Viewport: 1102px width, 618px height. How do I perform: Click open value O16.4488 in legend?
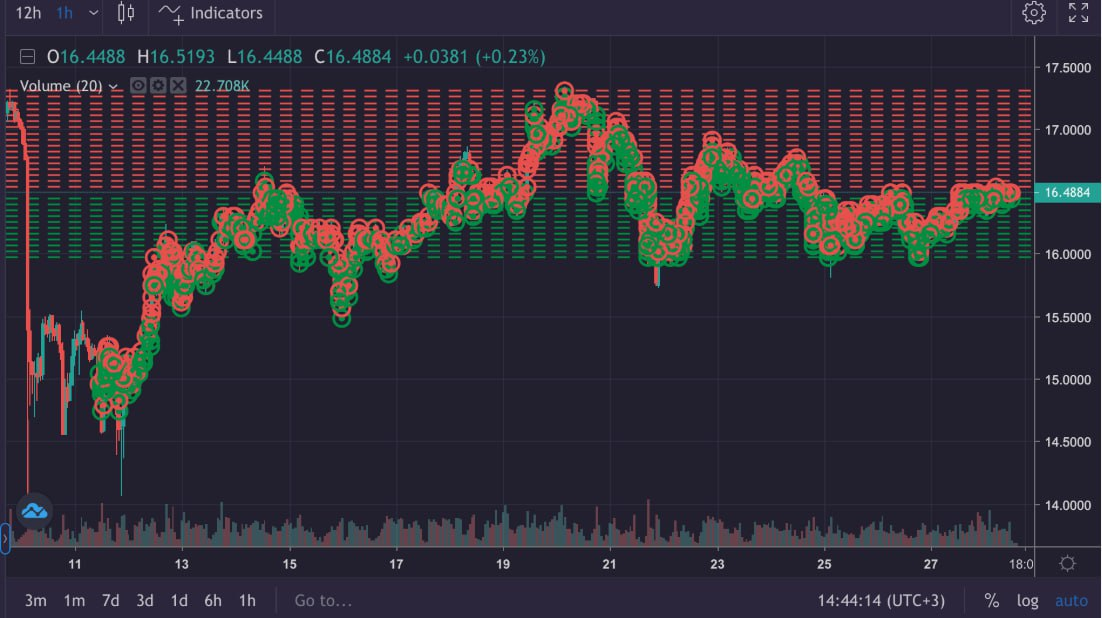(86, 57)
